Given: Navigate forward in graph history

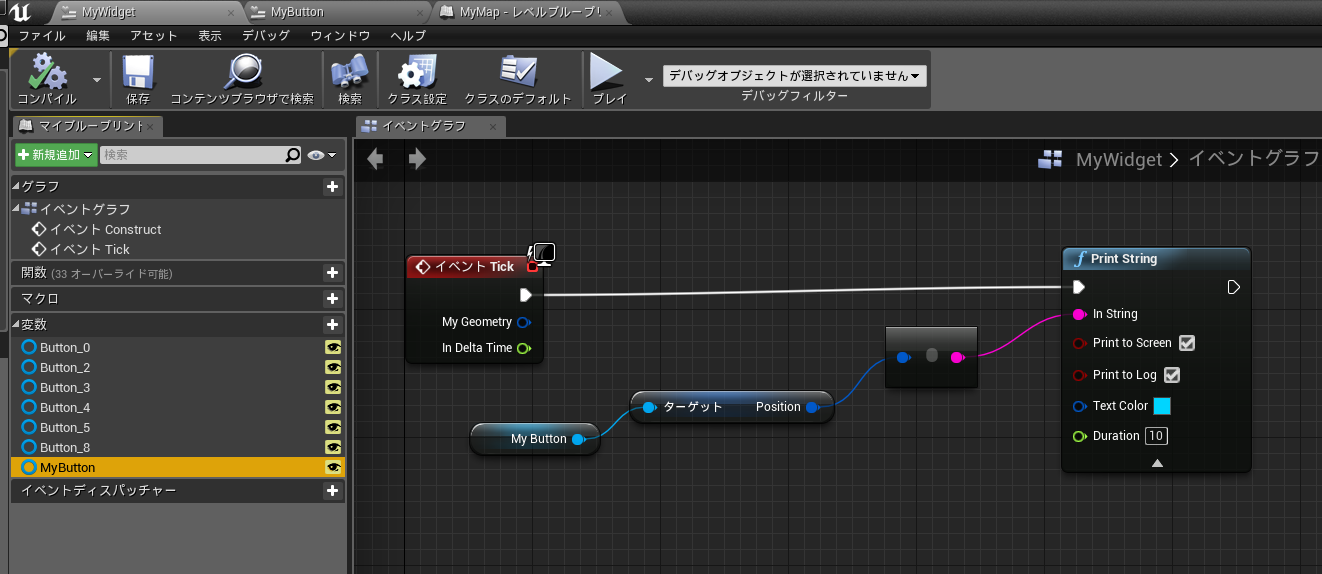Looking at the screenshot, I should (417, 159).
